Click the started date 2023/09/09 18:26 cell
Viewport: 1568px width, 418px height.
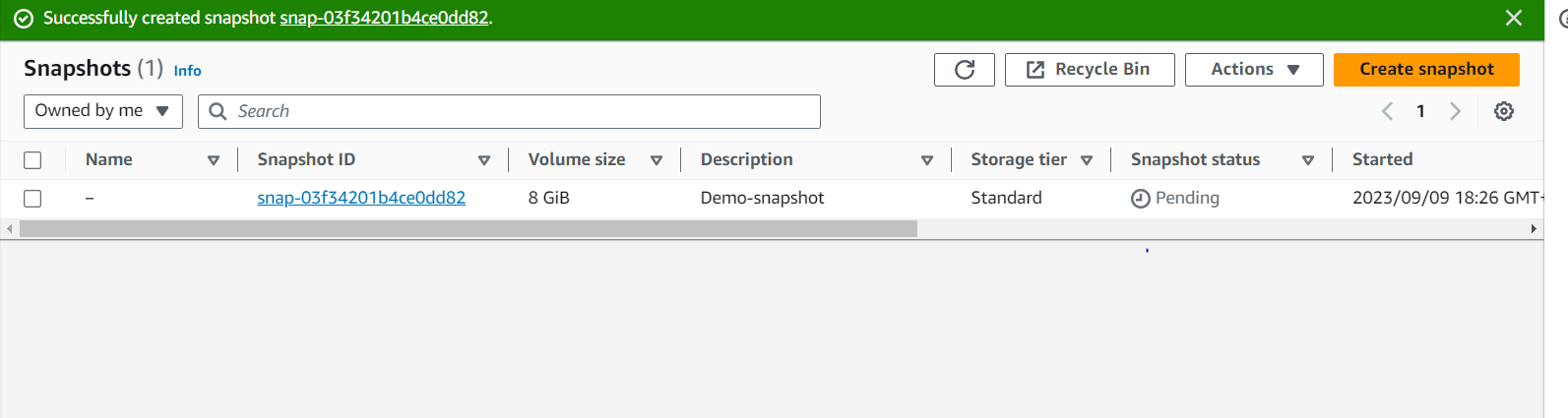[1447, 198]
